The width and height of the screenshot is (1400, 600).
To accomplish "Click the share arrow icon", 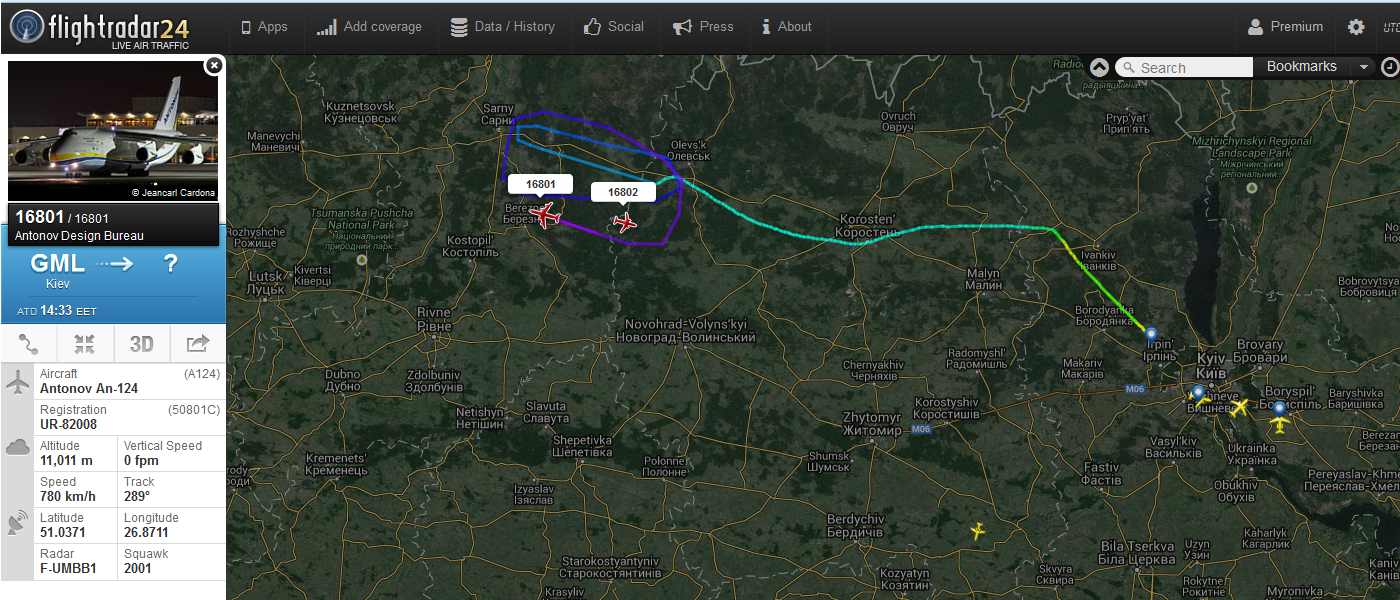I will tap(197, 344).
